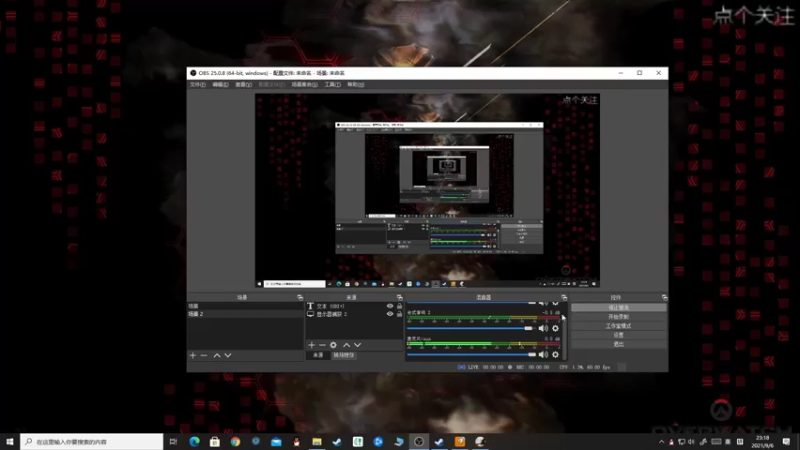Mute the 麦克风/Aux speaker icon

(x=543, y=355)
